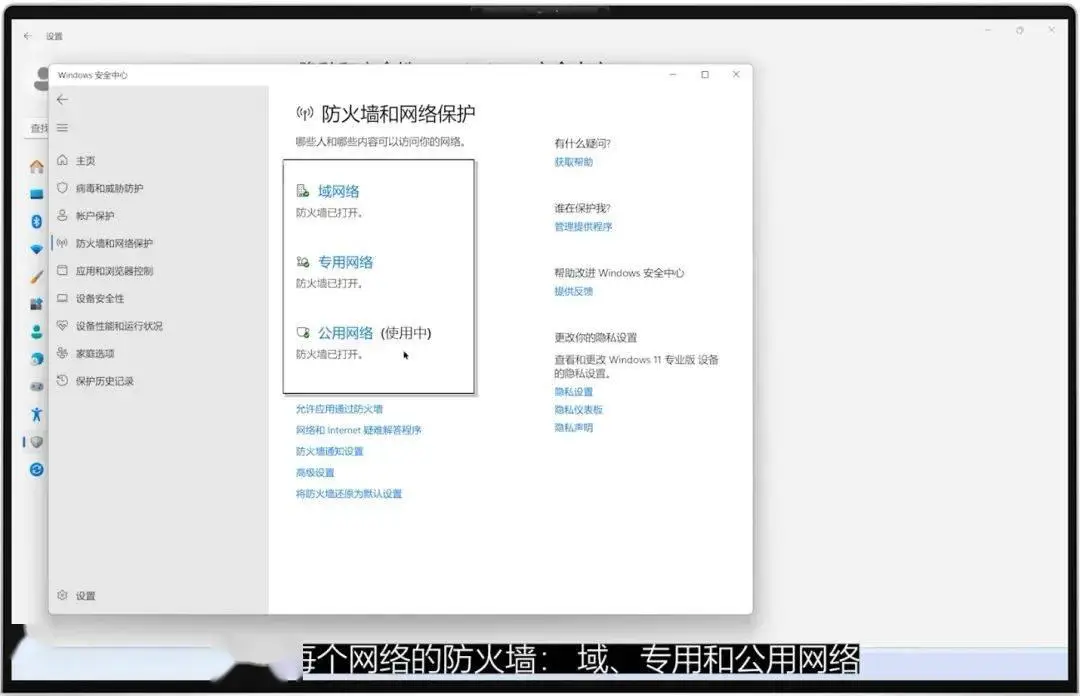Click the 公用网络 icon
1080x696 pixels.
(x=302, y=332)
